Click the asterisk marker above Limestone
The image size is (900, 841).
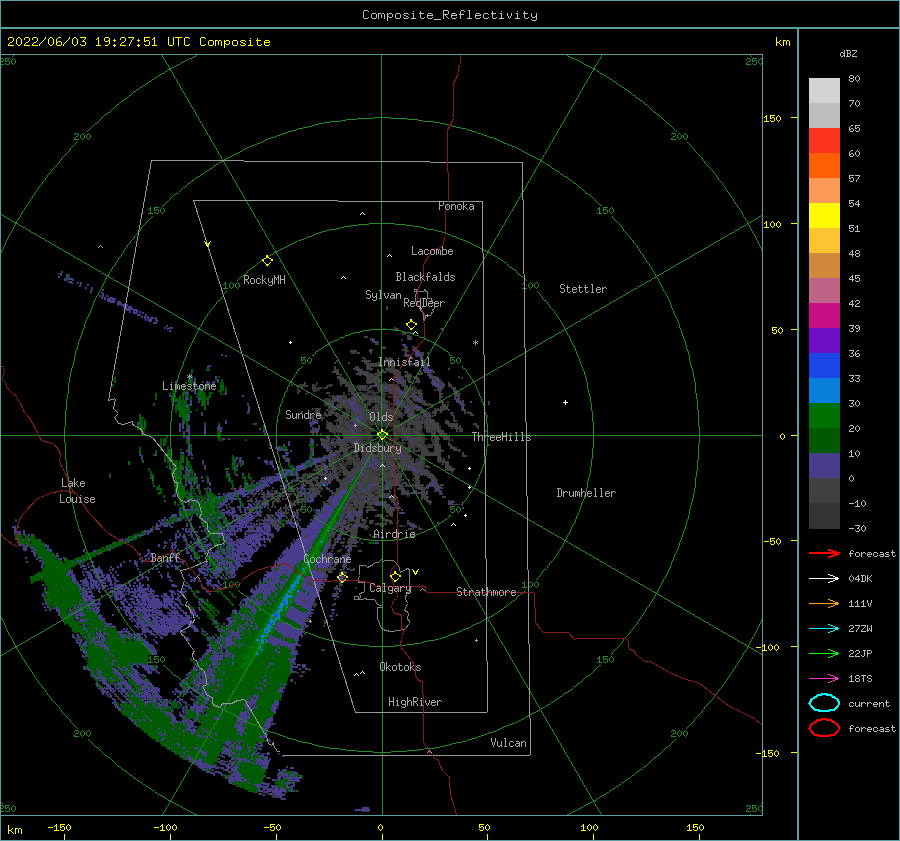[x=189, y=377]
